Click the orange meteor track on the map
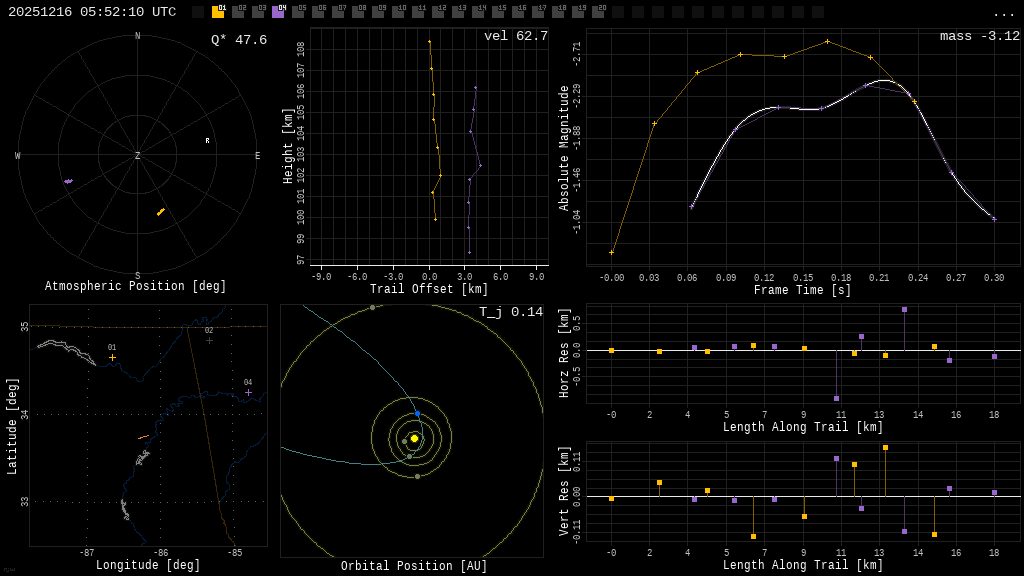Screen dimensions: 1024x576 [x=143, y=437]
